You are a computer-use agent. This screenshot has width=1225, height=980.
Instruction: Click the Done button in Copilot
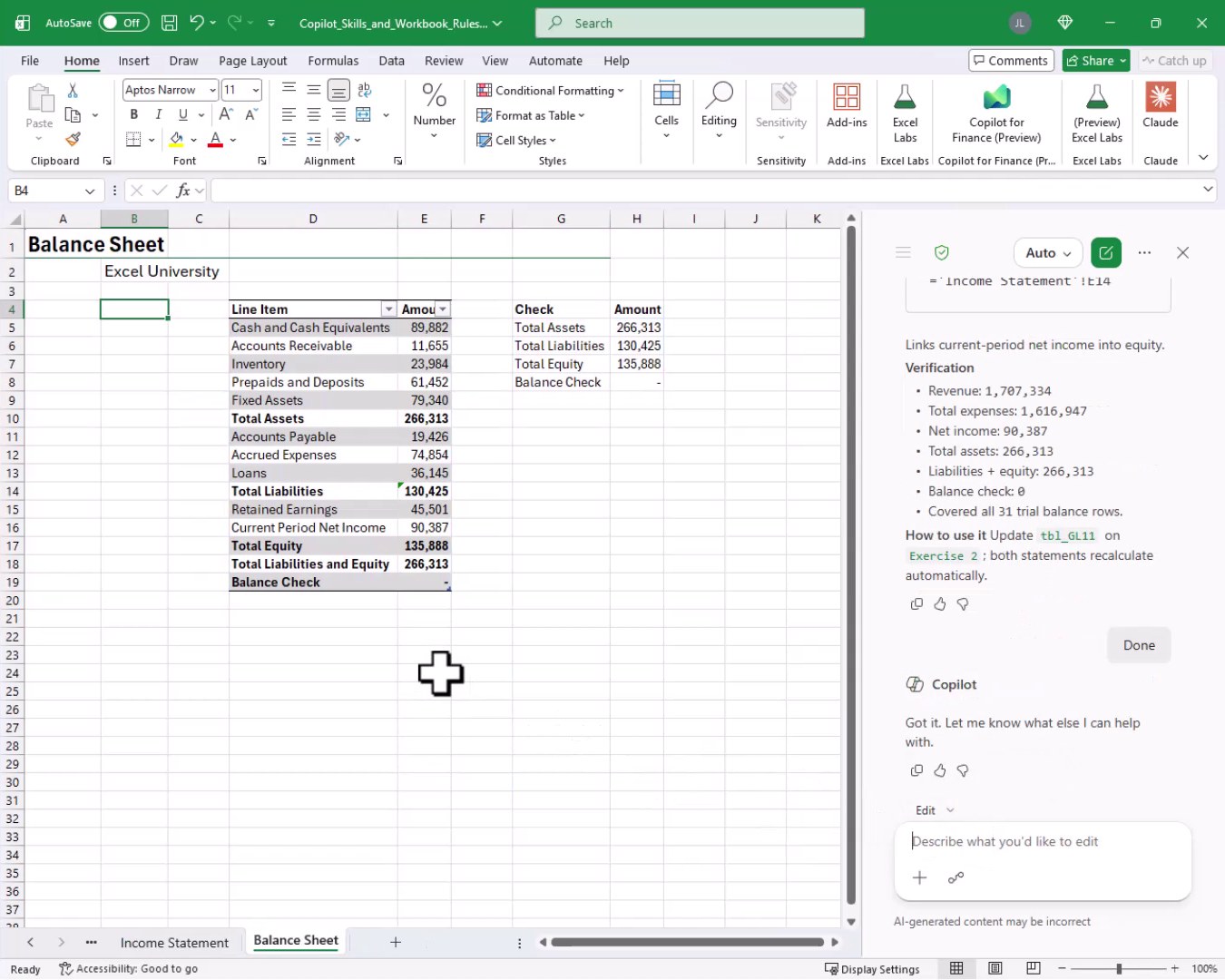click(1139, 645)
